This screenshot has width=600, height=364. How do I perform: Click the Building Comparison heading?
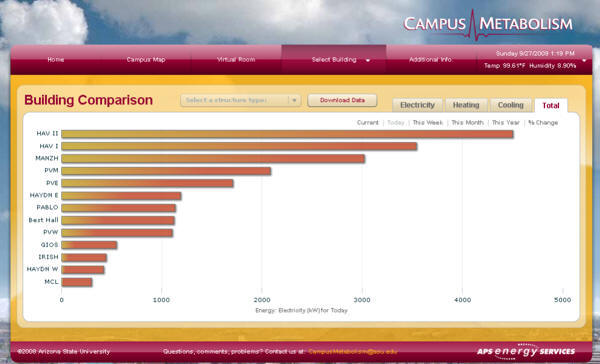coord(88,100)
